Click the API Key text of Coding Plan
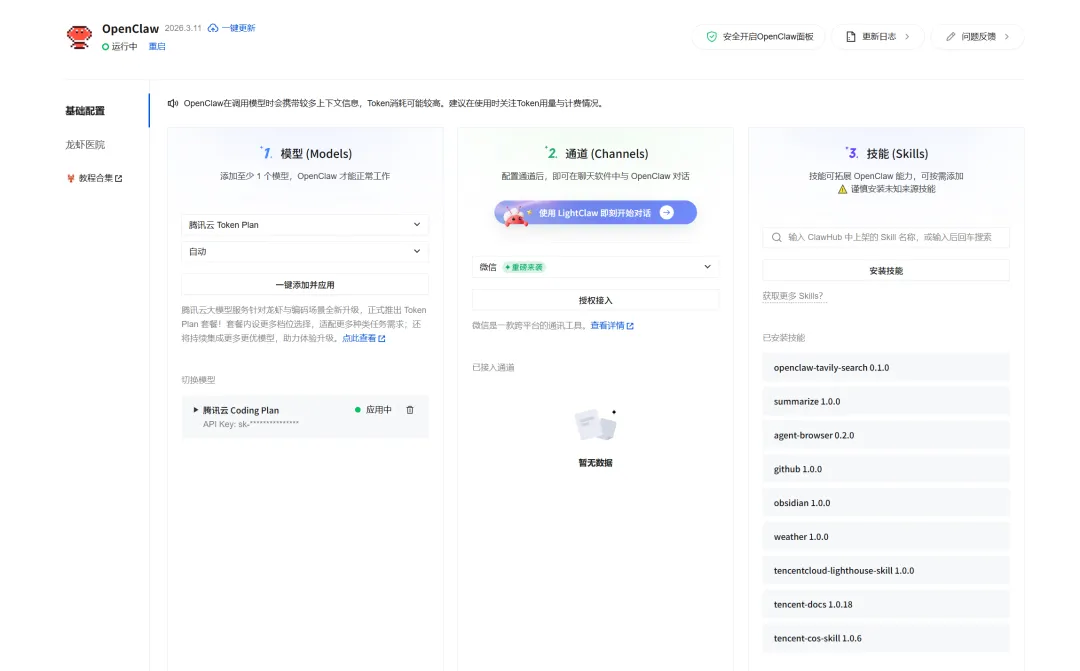 click(251, 424)
